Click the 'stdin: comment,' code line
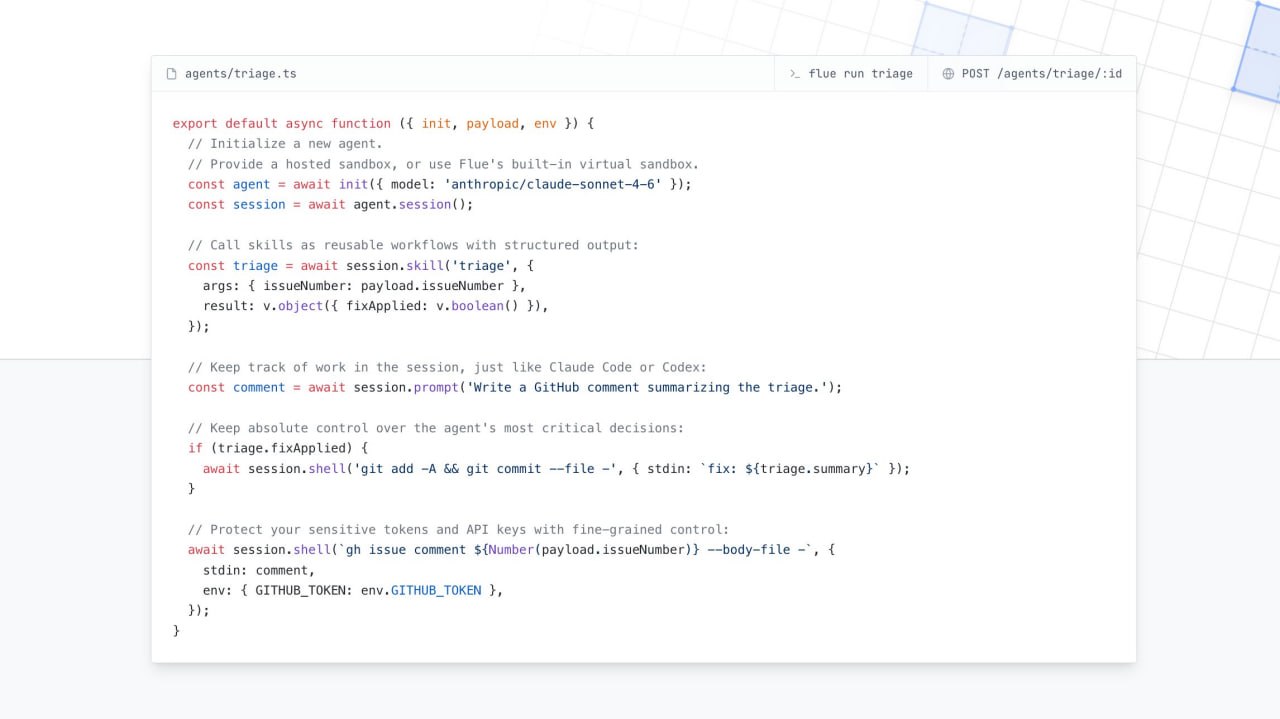1280x719 pixels. 259,570
